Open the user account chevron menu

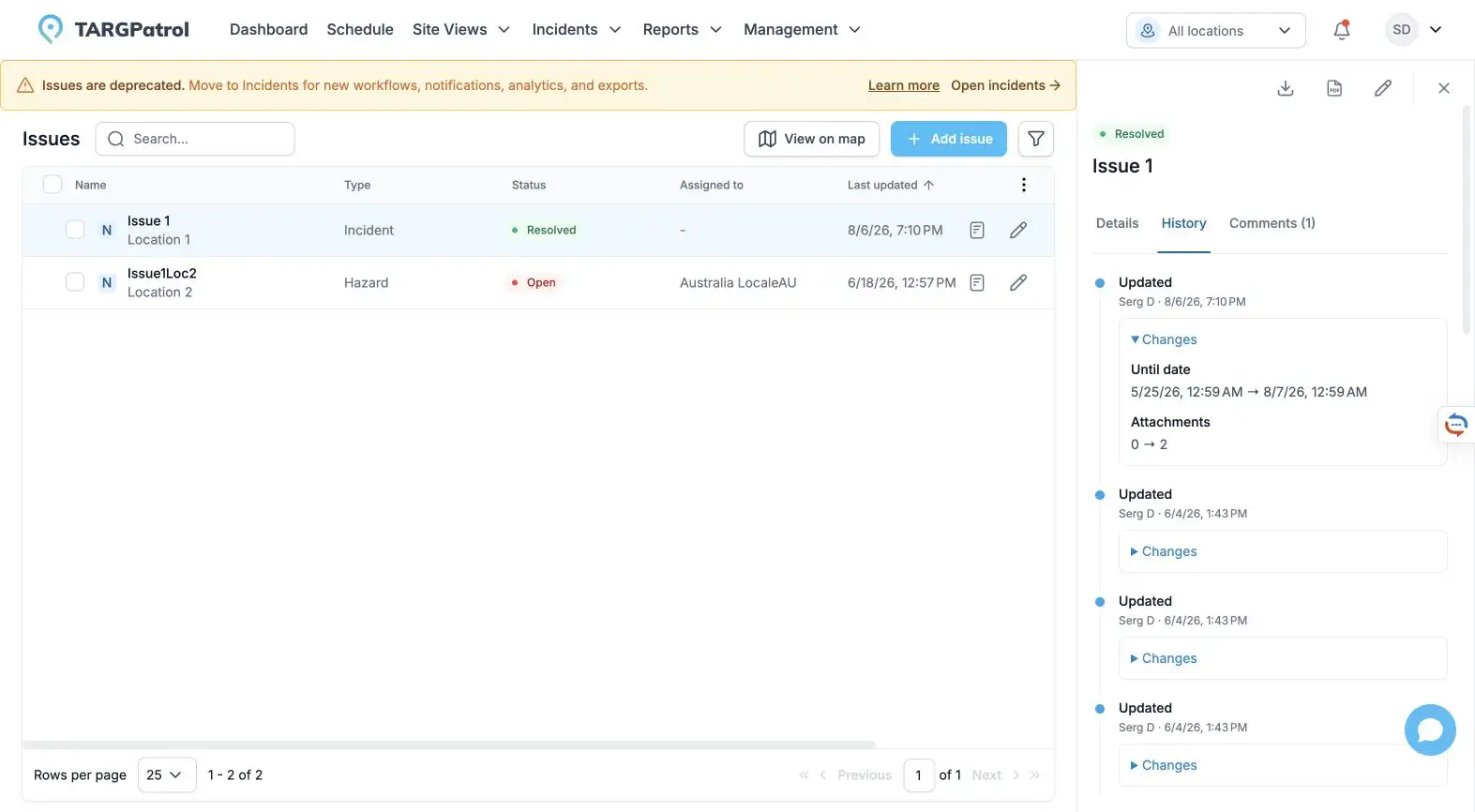click(1436, 30)
